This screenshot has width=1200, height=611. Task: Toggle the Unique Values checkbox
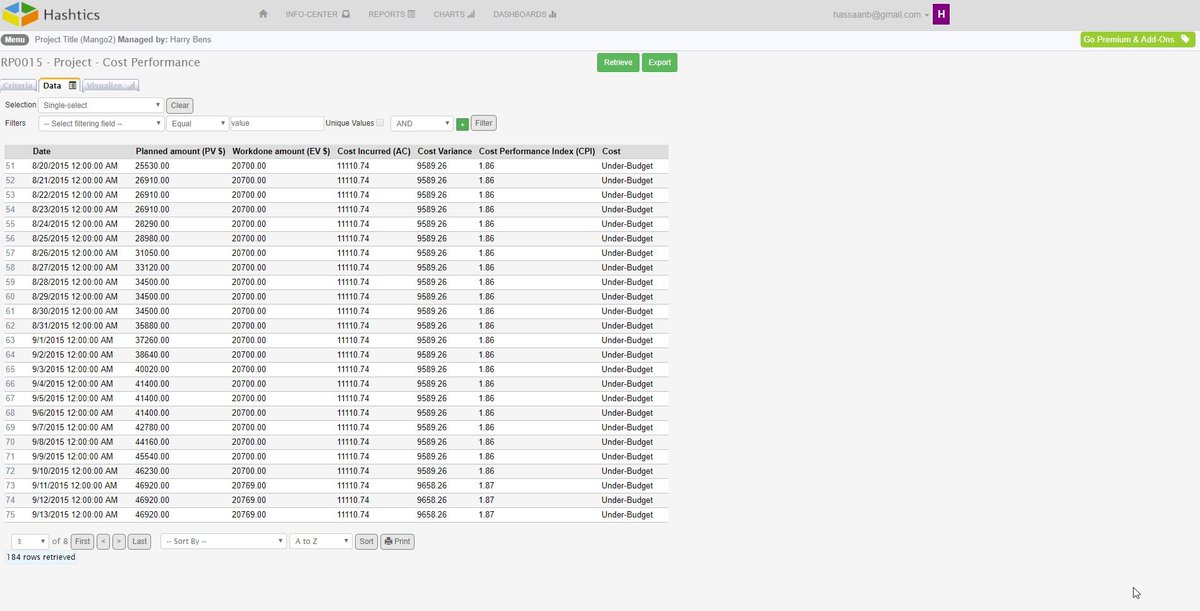[380, 123]
